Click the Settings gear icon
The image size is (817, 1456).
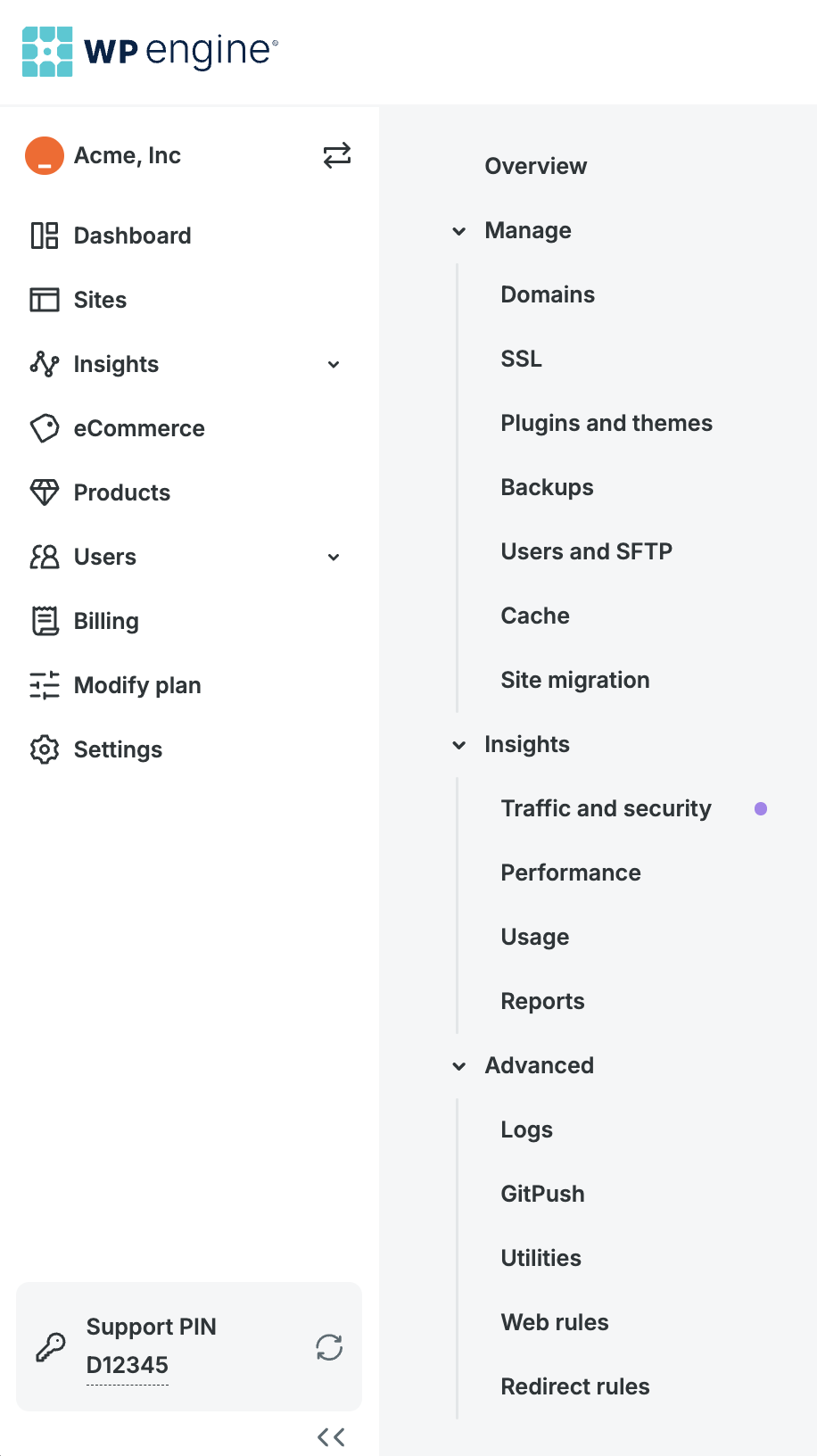click(x=45, y=749)
